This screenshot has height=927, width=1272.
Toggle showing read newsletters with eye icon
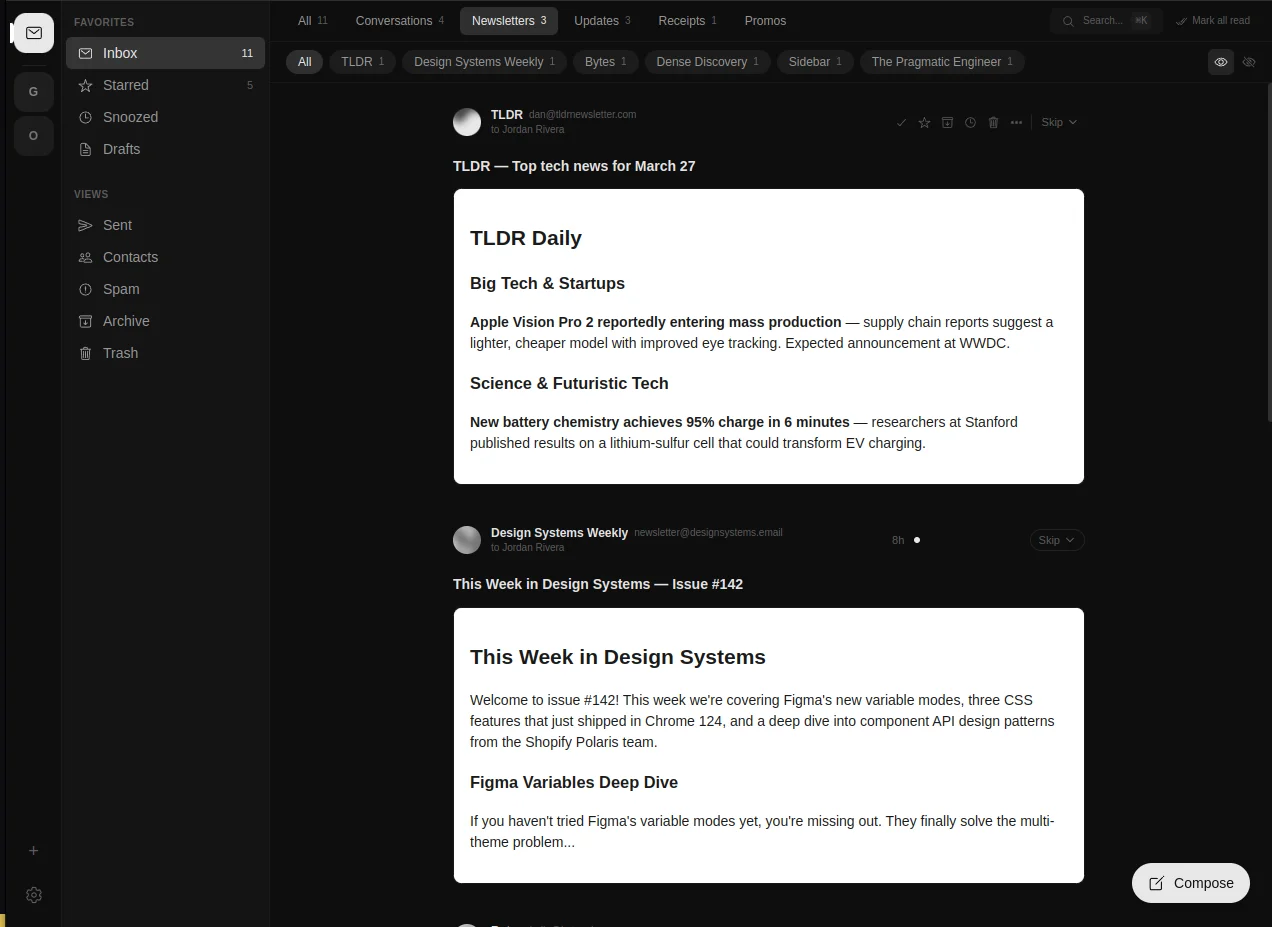coord(1220,62)
